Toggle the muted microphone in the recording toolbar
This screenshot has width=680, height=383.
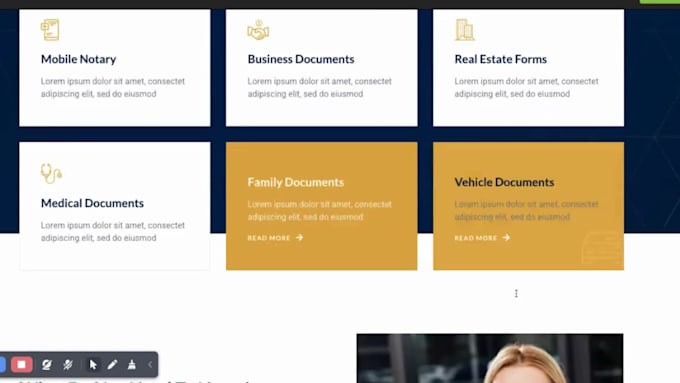68,365
